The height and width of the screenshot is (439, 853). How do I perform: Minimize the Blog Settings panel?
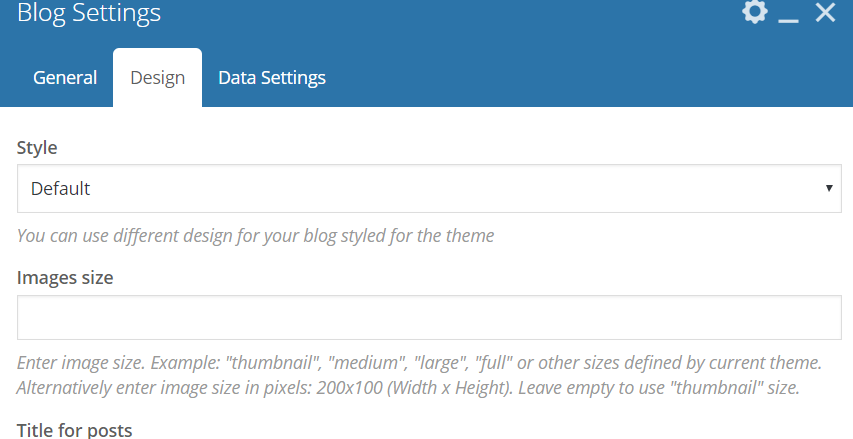789,16
